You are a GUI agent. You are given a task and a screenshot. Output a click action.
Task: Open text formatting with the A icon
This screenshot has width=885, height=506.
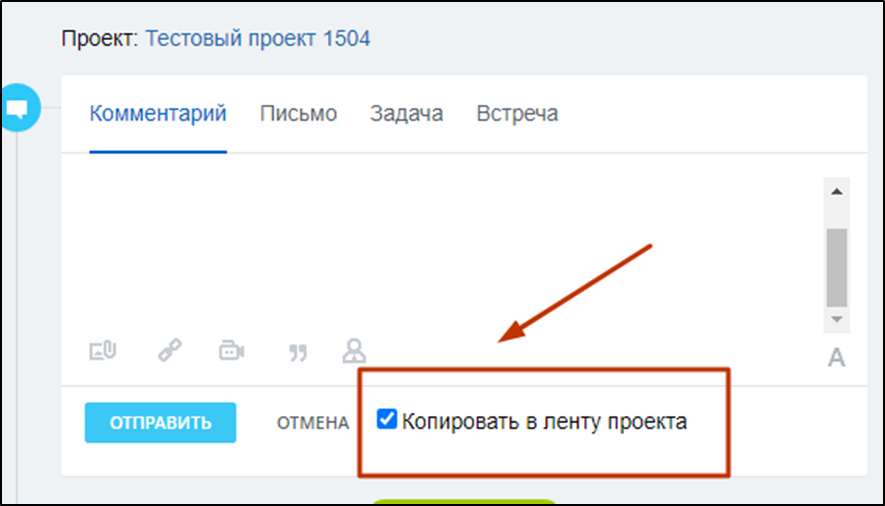click(836, 357)
